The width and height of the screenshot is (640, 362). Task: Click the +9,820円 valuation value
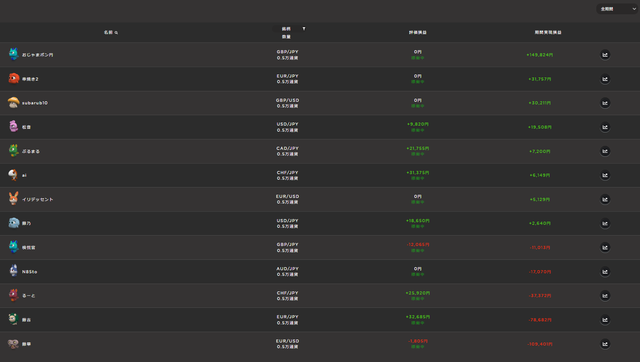coord(418,124)
